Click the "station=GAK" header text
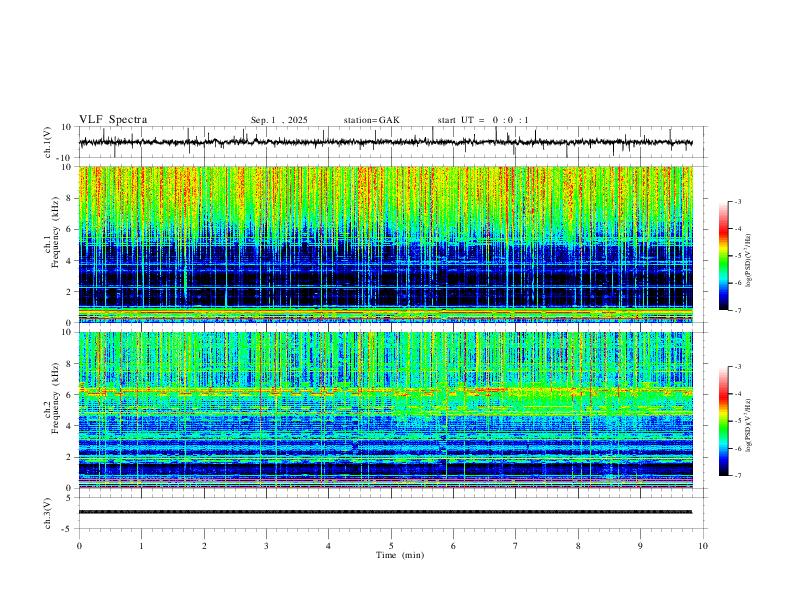 point(371,120)
